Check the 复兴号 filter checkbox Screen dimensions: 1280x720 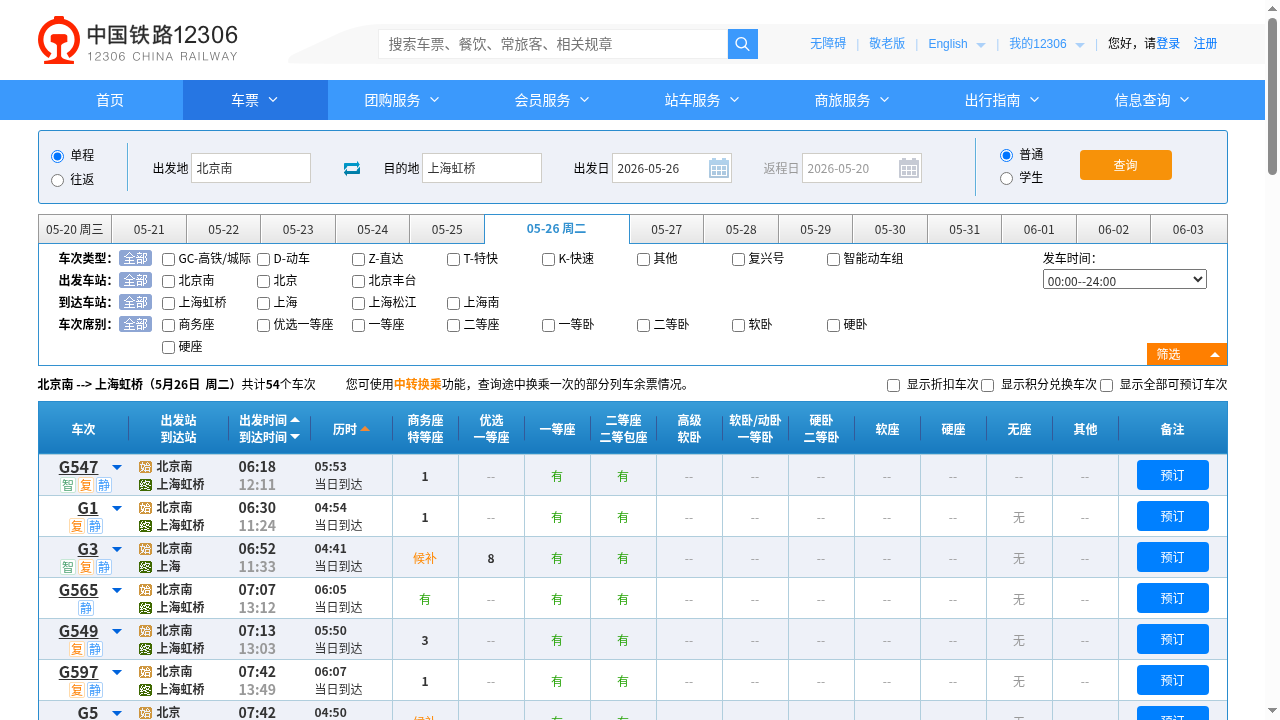pos(738,259)
